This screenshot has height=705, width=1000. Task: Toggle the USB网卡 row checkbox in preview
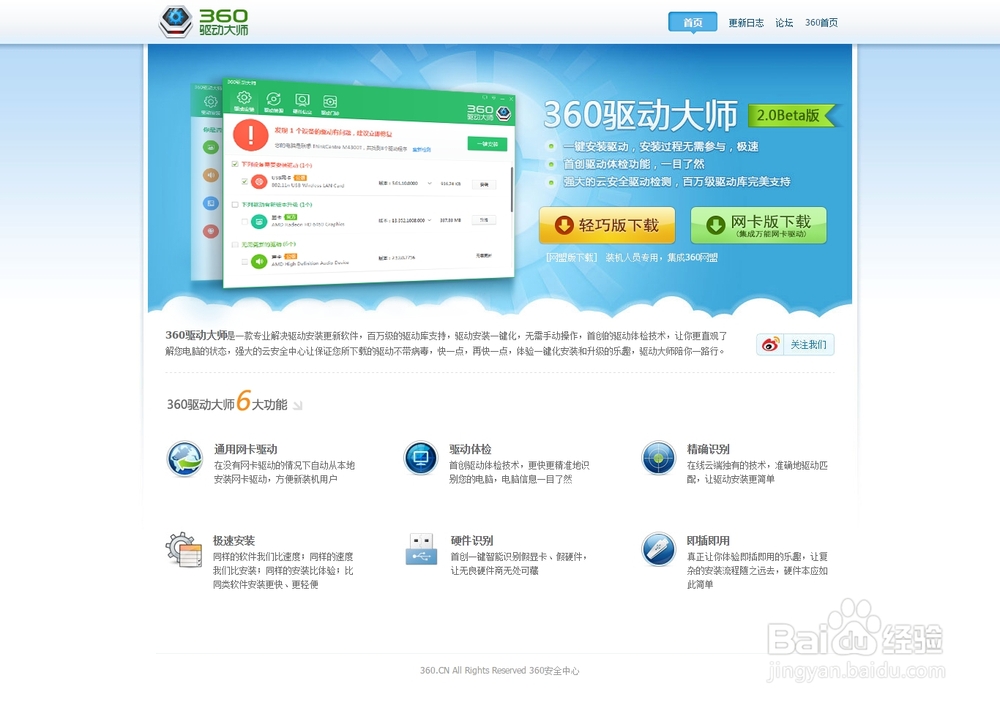244,181
